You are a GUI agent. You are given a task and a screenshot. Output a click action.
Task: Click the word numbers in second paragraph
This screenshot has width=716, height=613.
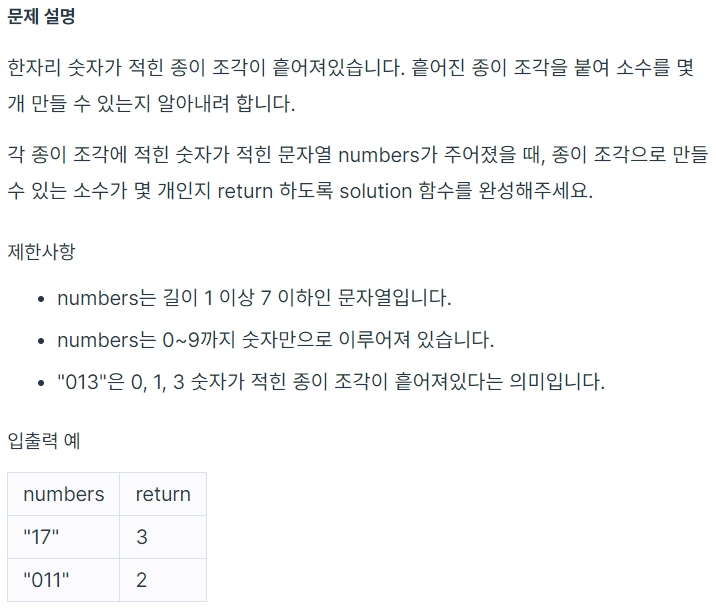379,156
